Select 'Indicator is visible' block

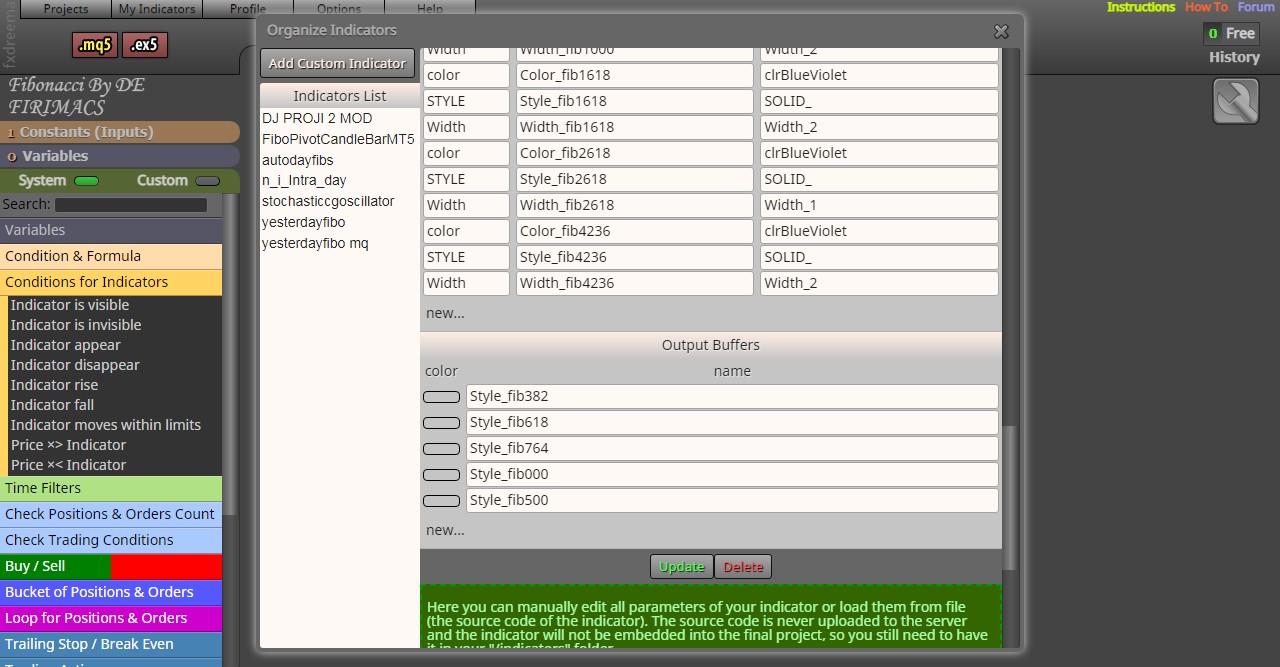tap(115, 305)
